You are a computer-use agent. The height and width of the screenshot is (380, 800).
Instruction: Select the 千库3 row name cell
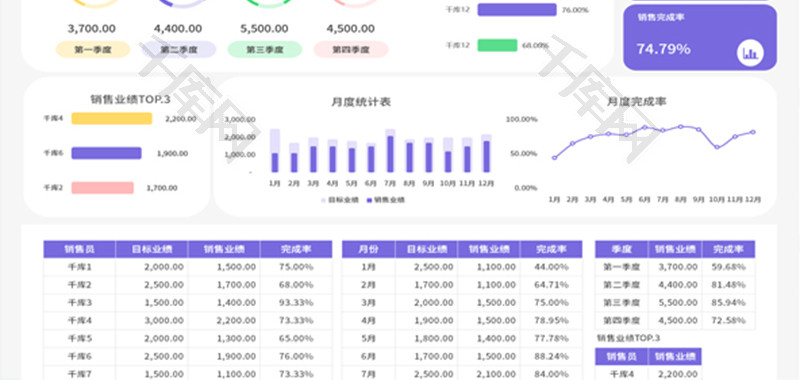80,302
